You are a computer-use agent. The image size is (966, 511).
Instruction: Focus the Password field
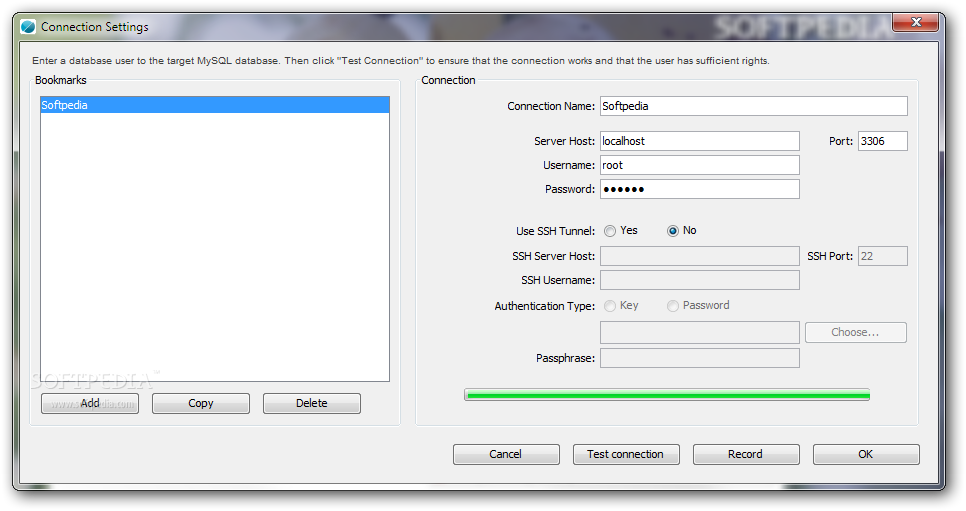click(700, 189)
